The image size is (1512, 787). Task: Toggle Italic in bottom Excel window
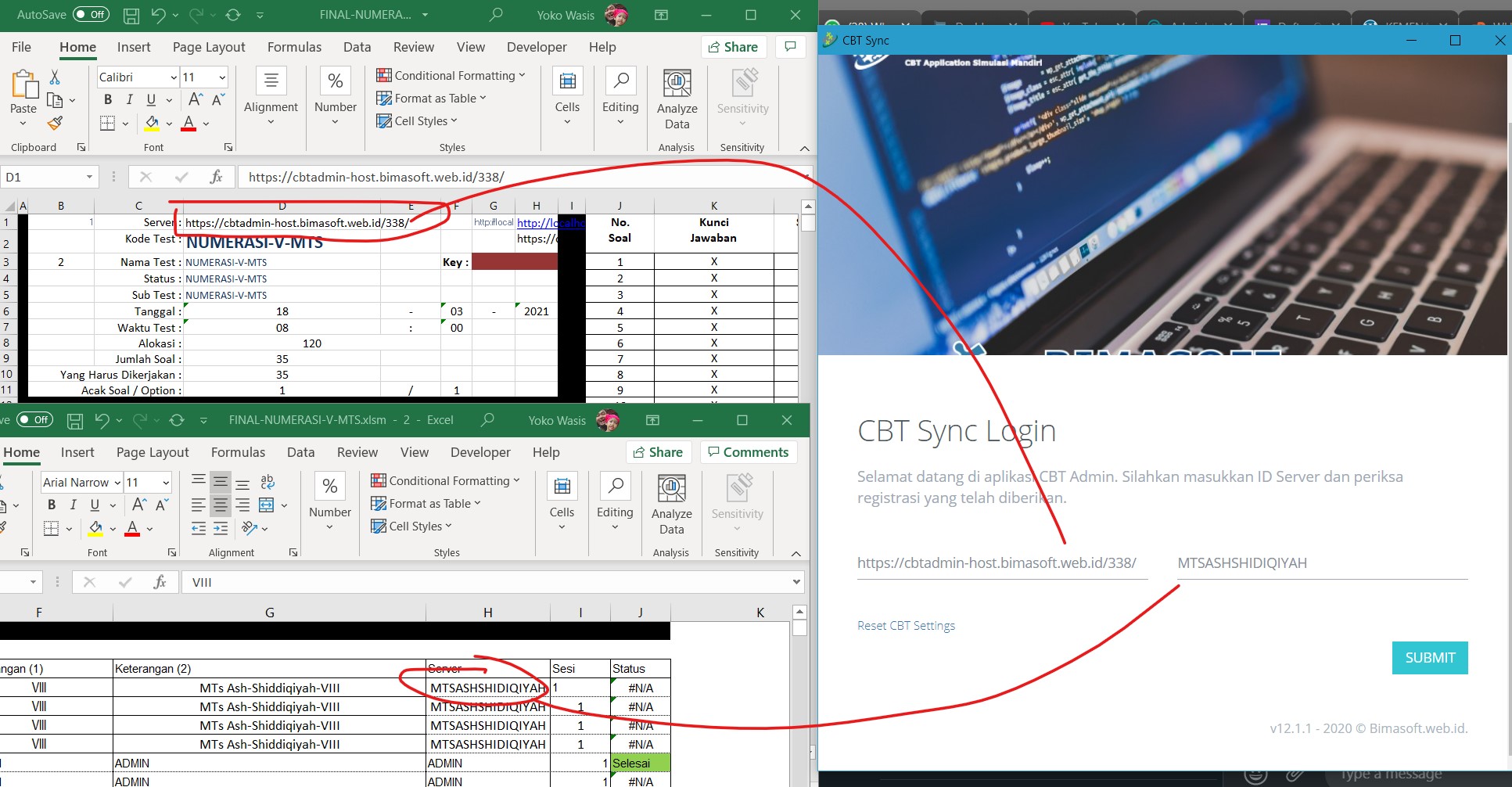pos(73,505)
